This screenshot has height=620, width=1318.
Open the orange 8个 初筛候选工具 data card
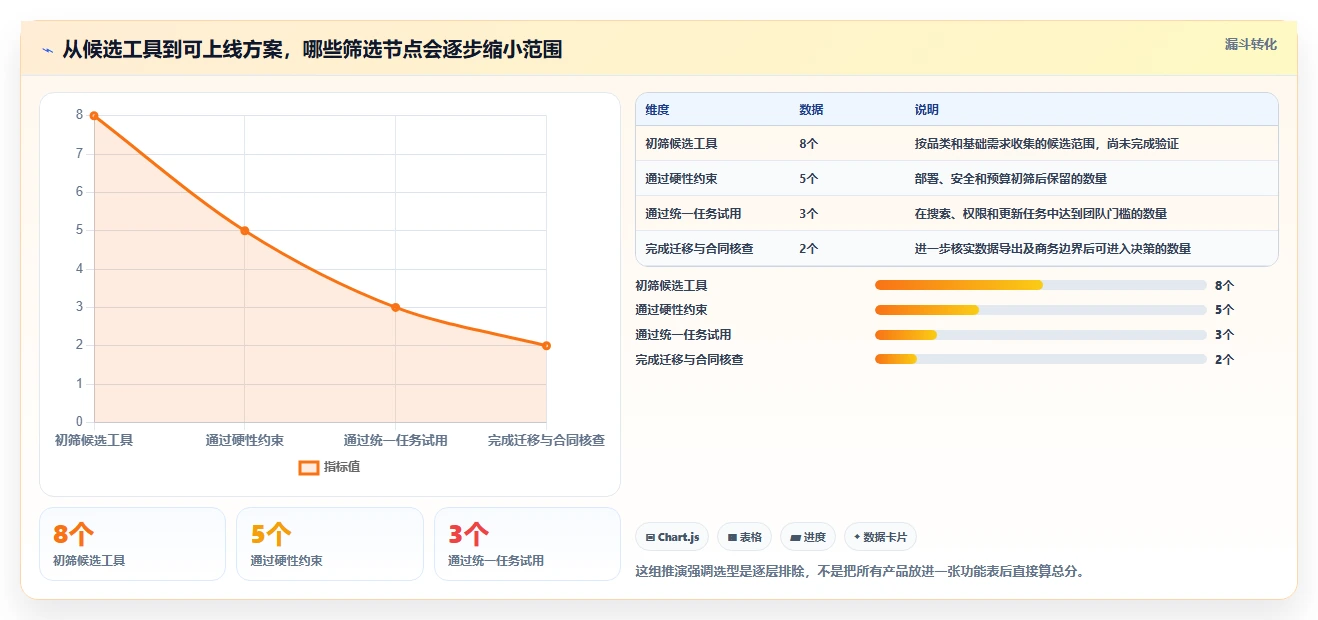[132, 544]
